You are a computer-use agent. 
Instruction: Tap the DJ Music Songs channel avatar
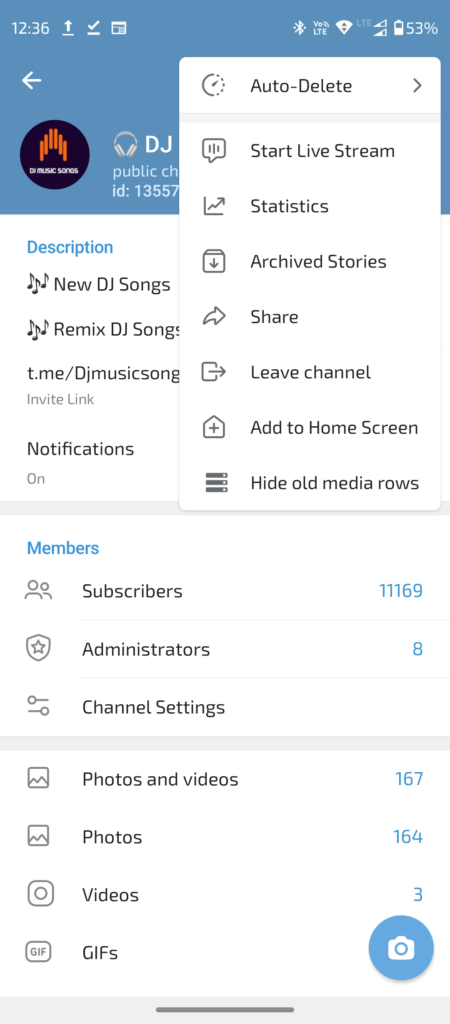tap(55, 155)
